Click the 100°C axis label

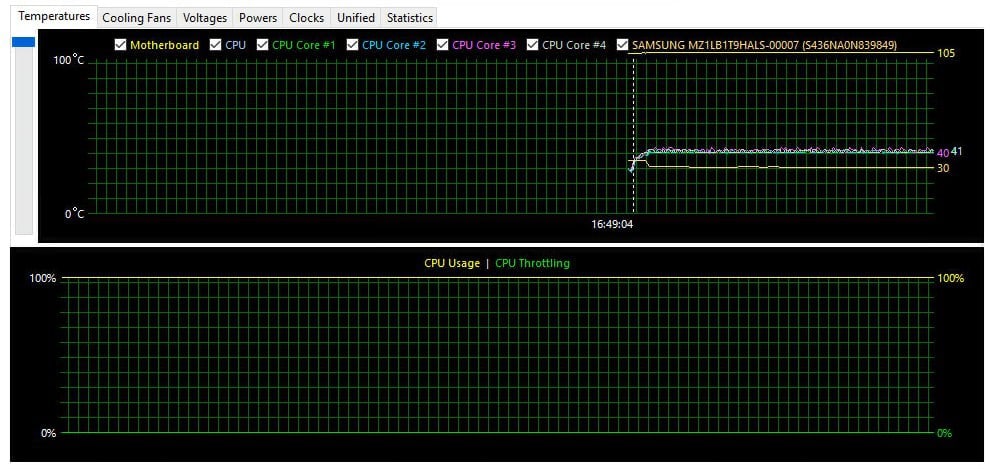pos(69,61)
